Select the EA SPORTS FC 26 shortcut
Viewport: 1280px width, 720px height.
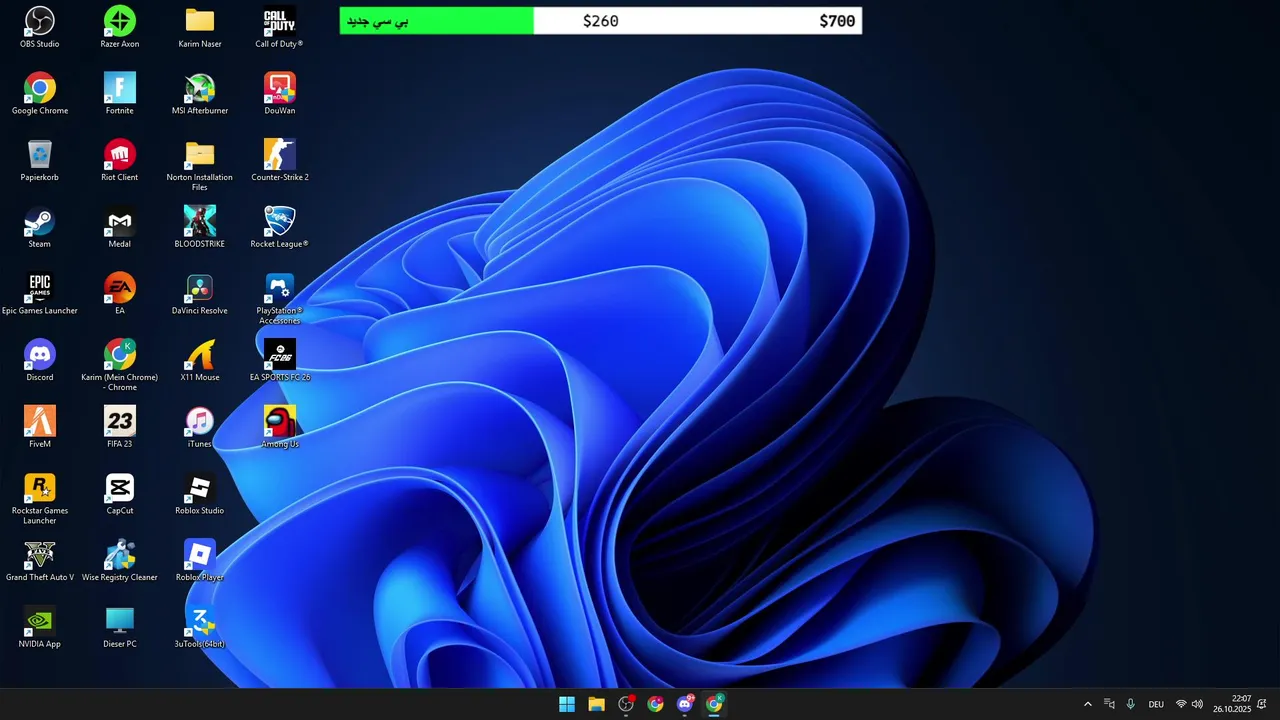tap(280, 361)
